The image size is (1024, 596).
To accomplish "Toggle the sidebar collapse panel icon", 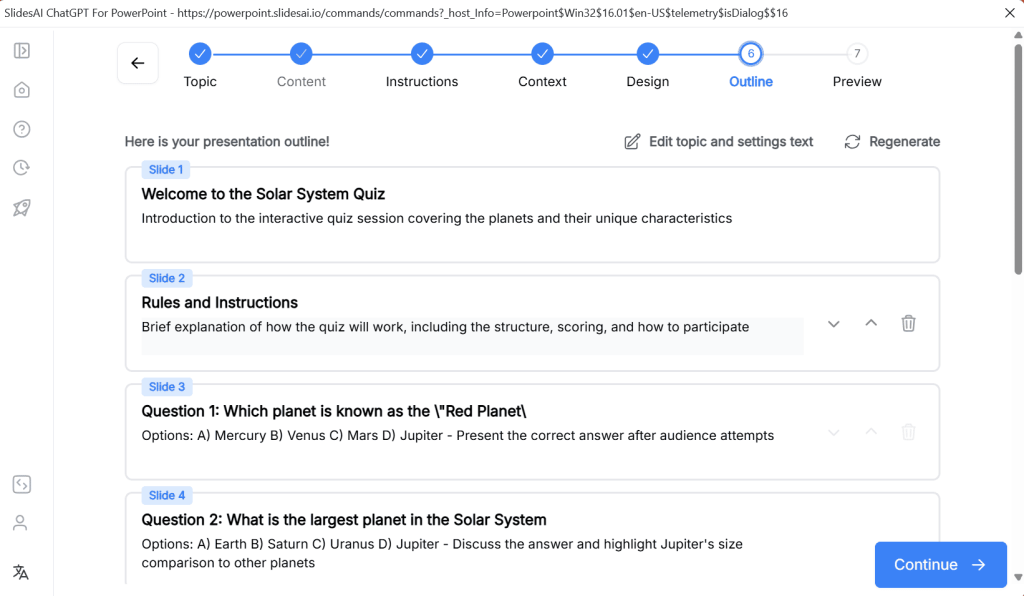I will 21,51.
